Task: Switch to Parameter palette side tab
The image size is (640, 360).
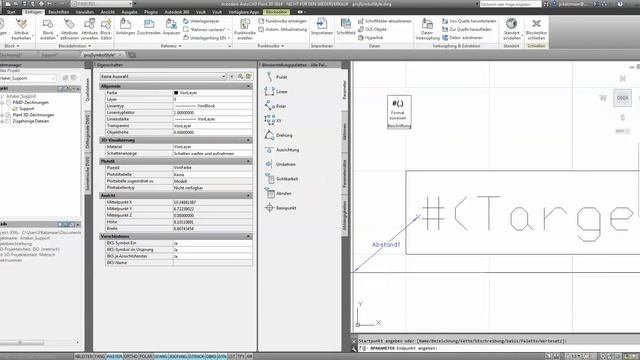Action: 344,90
